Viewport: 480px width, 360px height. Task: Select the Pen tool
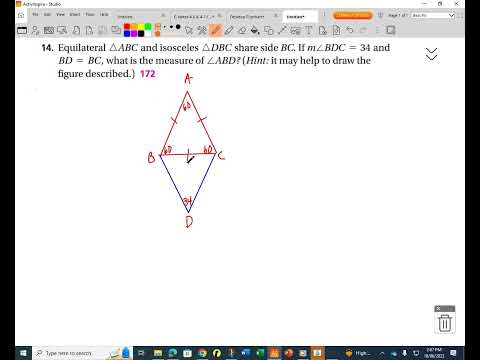tap(216, 31)
